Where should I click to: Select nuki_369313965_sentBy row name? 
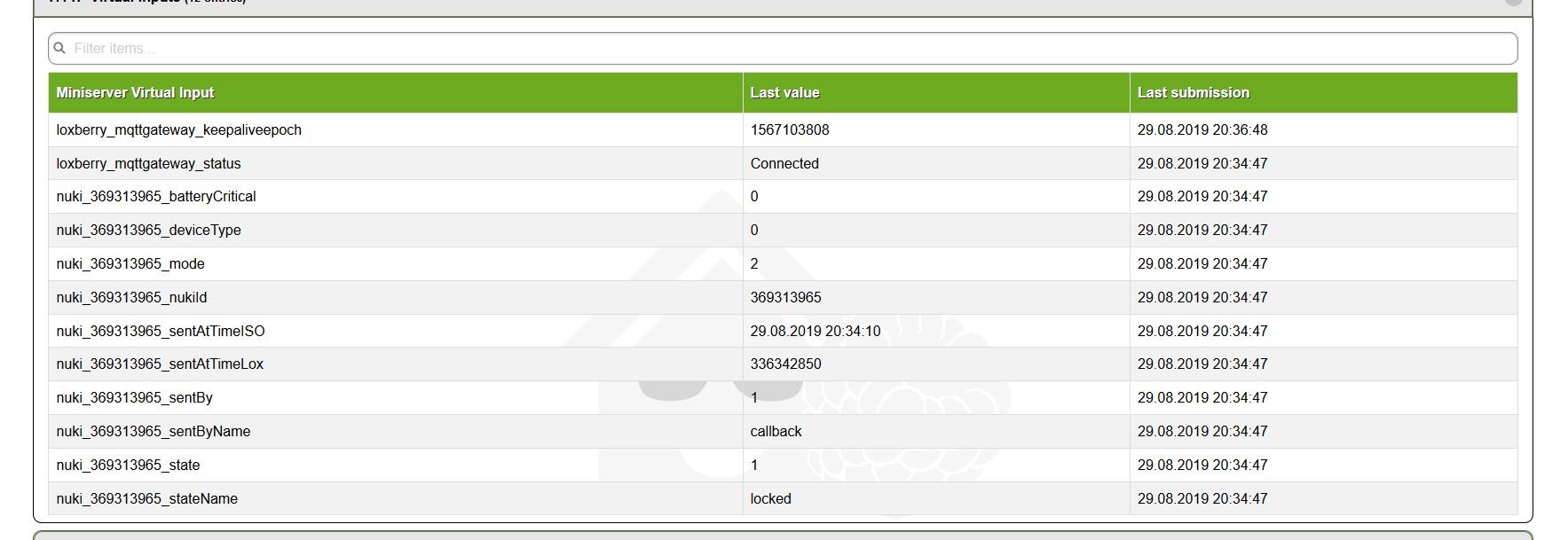tap(134, 397)
